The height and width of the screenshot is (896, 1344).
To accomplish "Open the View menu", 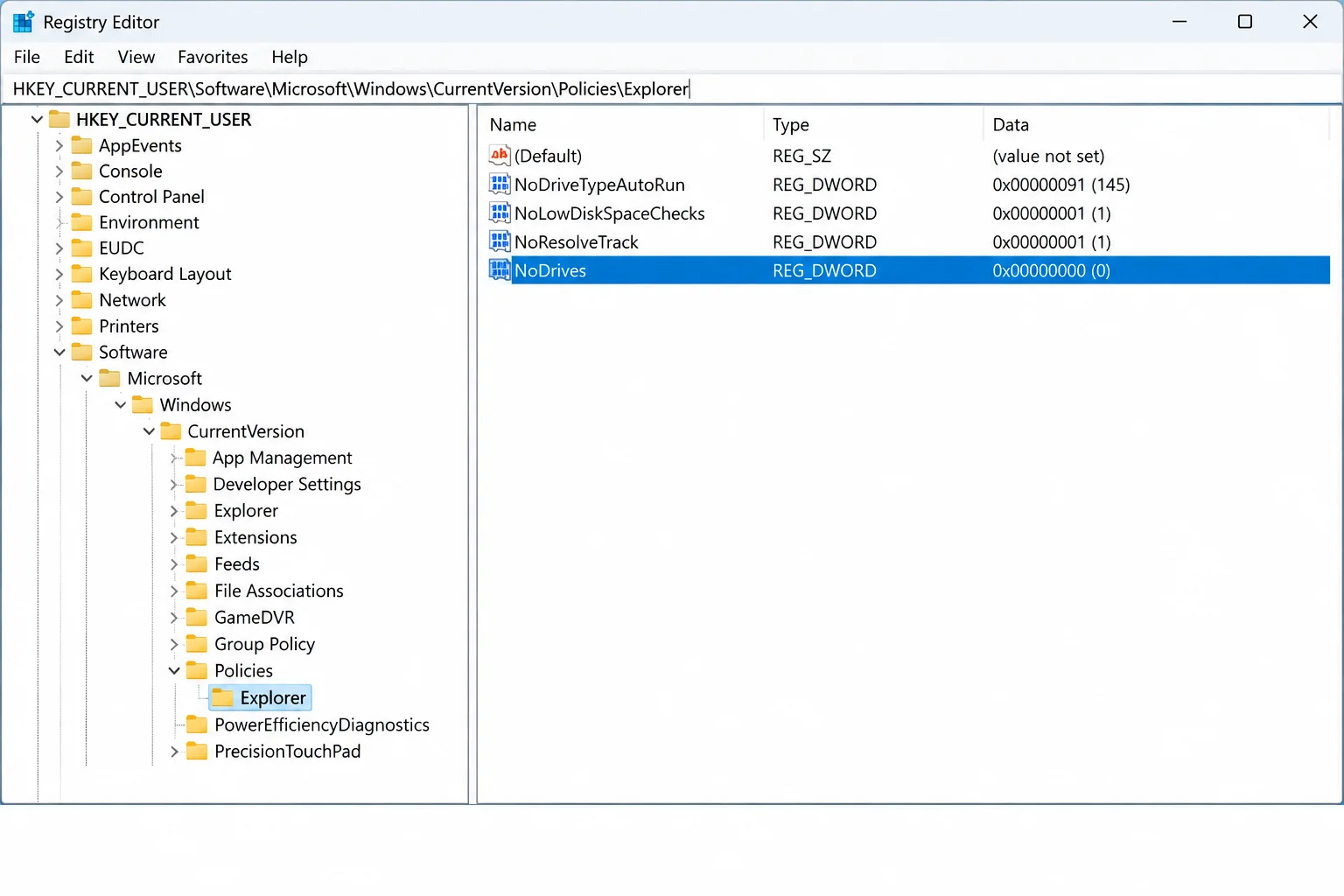I will (136, 57).
